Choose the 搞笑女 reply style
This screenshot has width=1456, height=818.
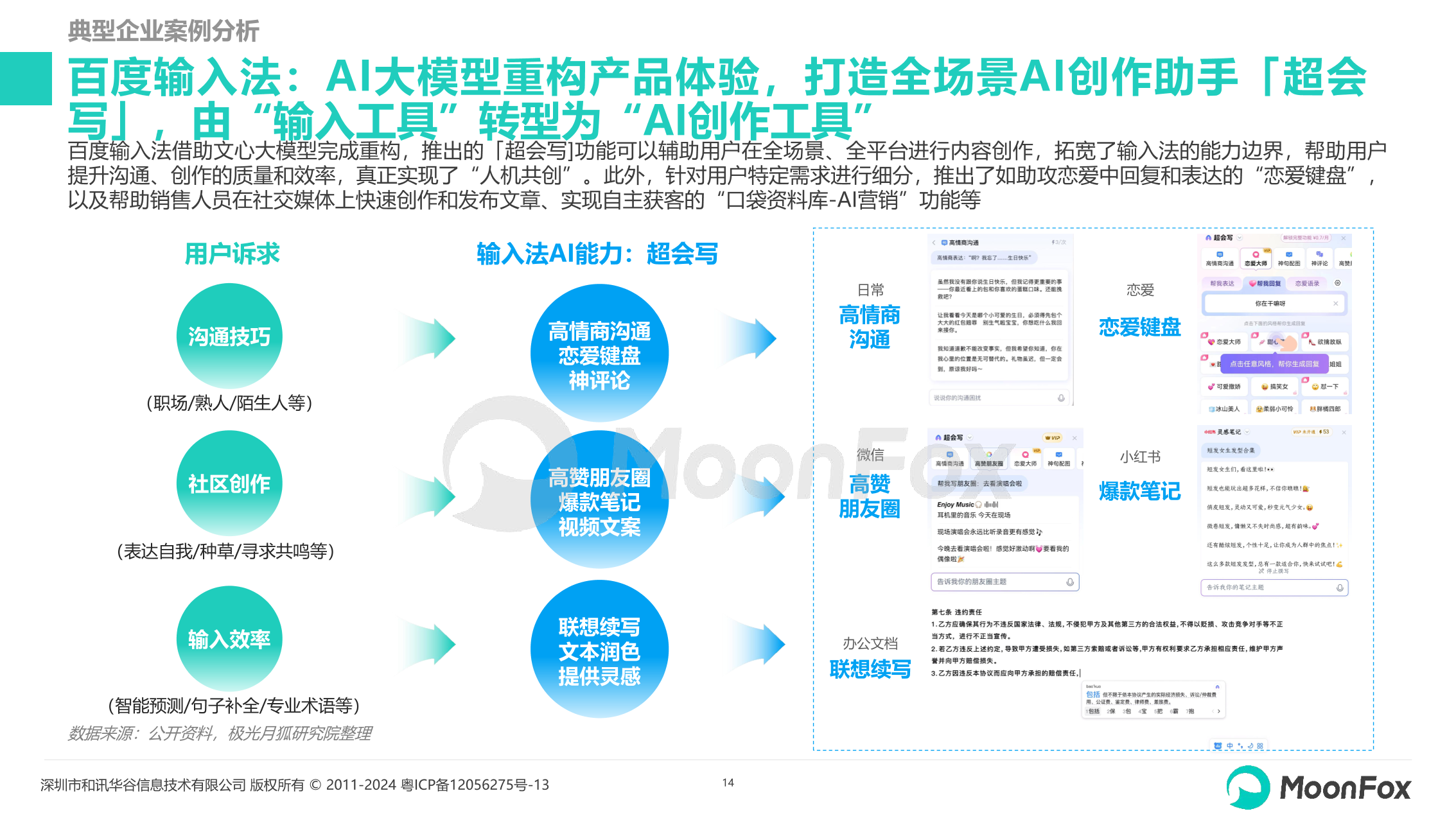tap(1274, 387)
